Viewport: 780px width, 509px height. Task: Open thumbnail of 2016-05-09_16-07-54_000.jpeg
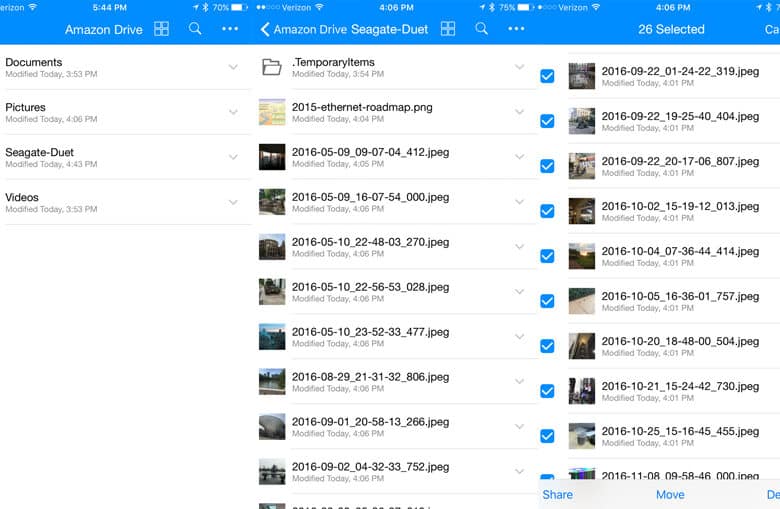tap(272, 202)
